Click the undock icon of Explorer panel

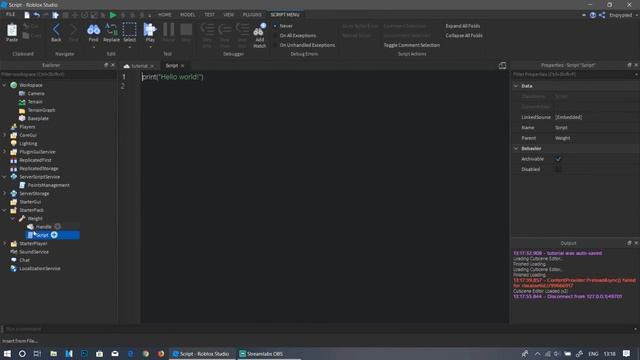pos(106,65)
